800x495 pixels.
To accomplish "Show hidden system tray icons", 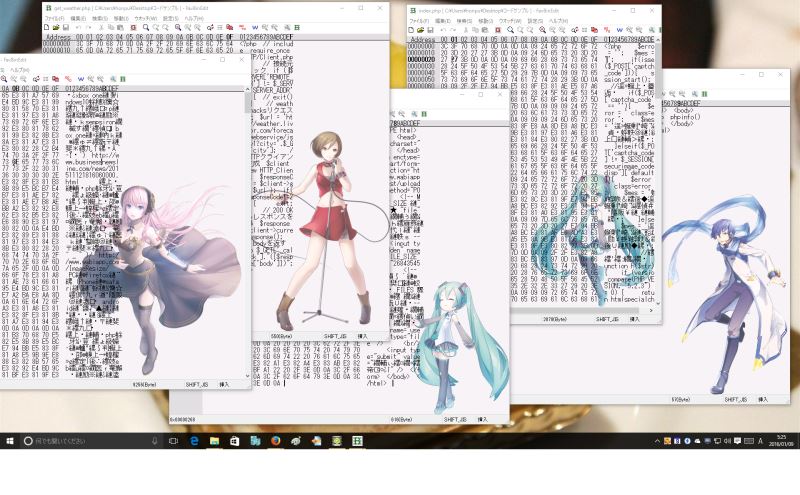I will pyautogui.click(x=657, y=441).
